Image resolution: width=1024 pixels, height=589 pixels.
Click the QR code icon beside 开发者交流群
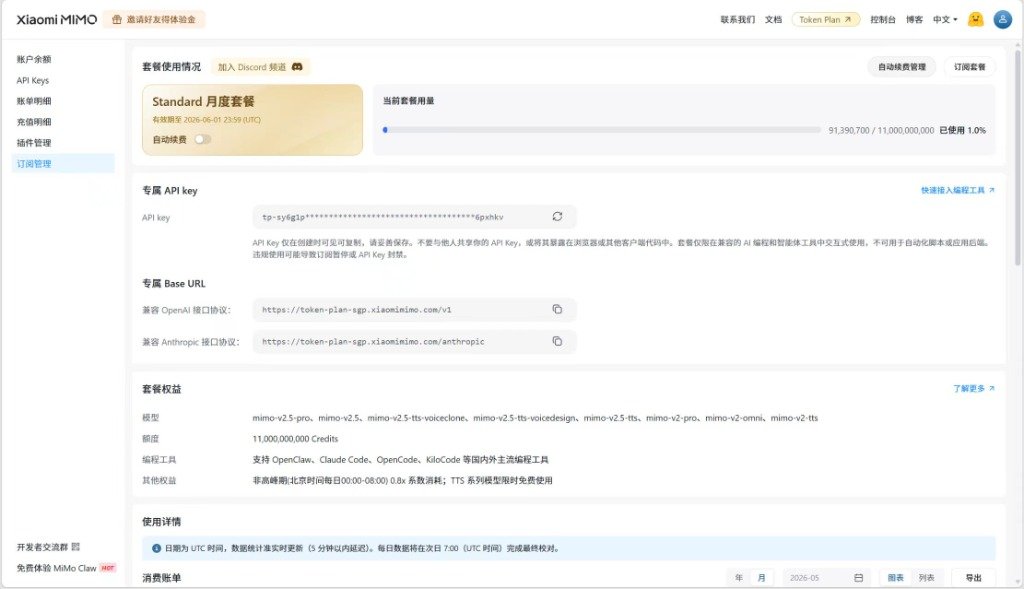pyautogui.click(x=76, y=547)
